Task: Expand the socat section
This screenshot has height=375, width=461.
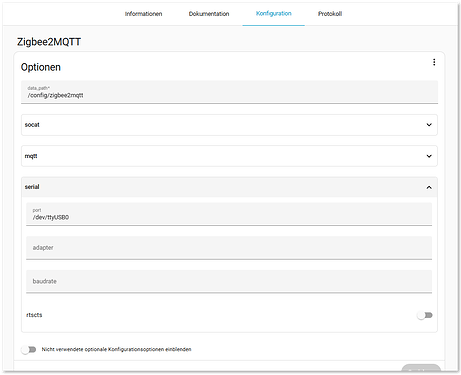Action: (229, 125)
